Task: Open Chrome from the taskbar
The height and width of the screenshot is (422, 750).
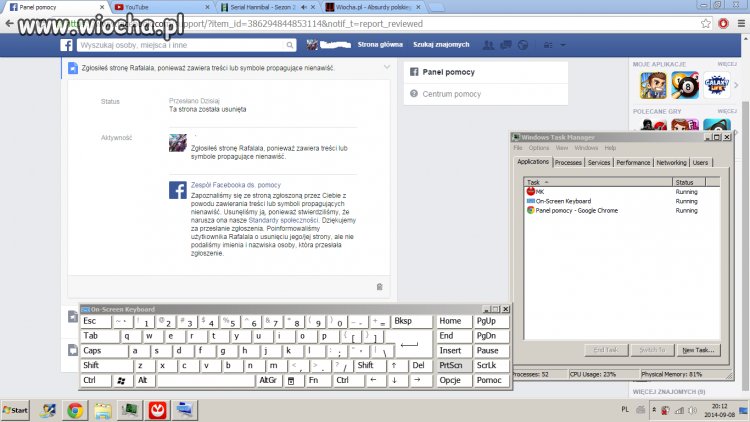Action: click(75, 411)
